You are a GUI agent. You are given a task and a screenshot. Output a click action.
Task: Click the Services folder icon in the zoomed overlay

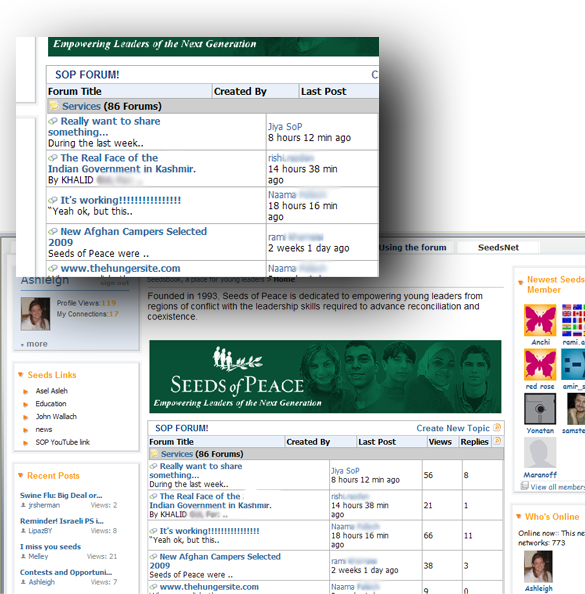(x=54, y=105)
